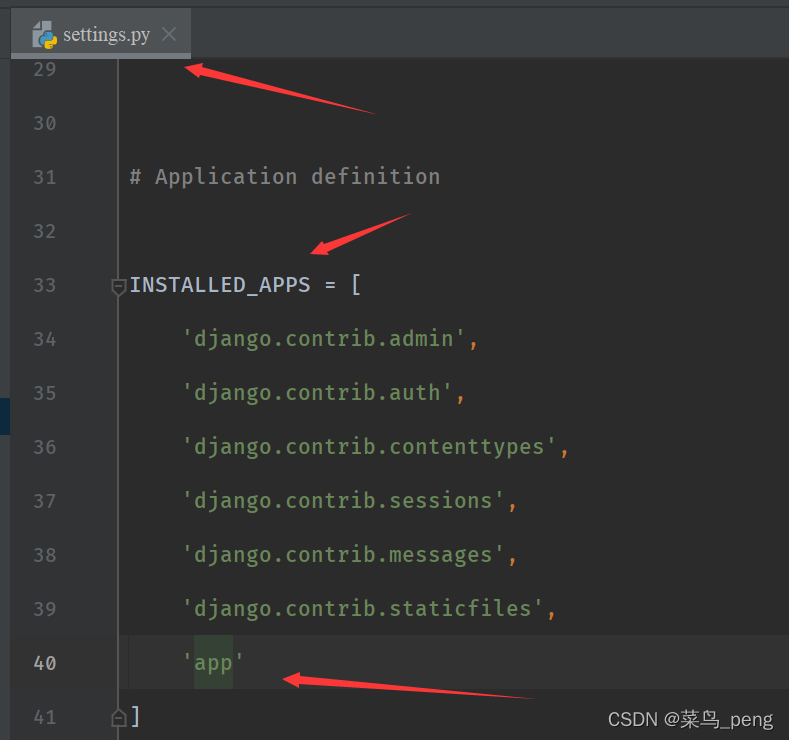This screenshot has height=740, width=789.
Task: Click the closing fold marker on line 41
Action: [119, 717]
